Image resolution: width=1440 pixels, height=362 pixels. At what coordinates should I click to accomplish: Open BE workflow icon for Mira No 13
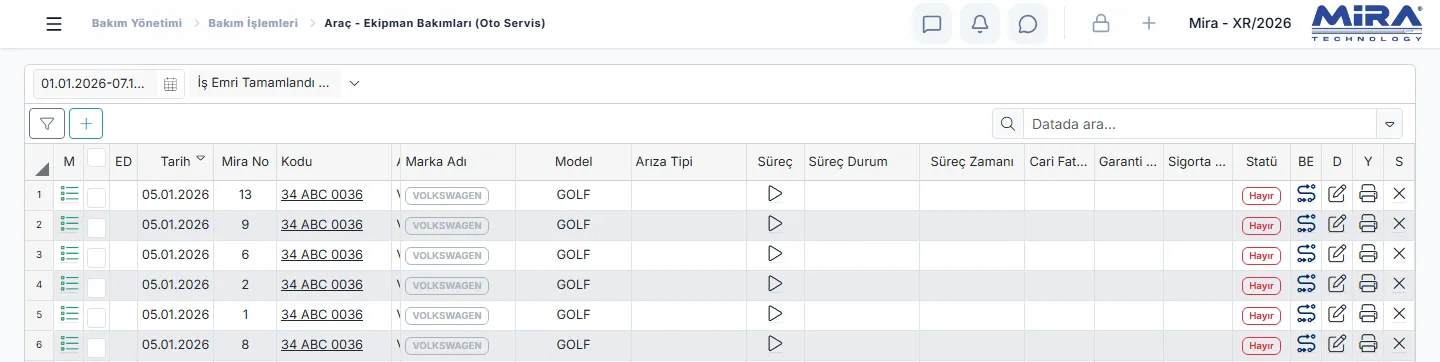(x=1306, y=194)
